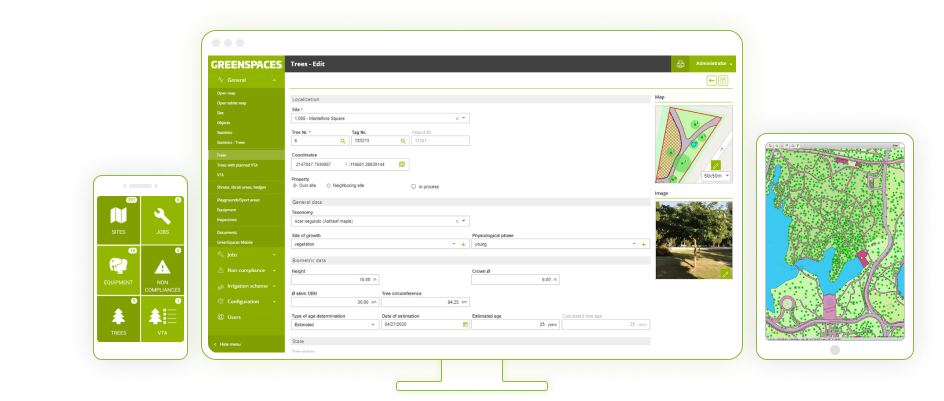This screenshot has height=401, width=944.
Task: Tap the VTA tree checklist tile
Action: pos(162,319)
